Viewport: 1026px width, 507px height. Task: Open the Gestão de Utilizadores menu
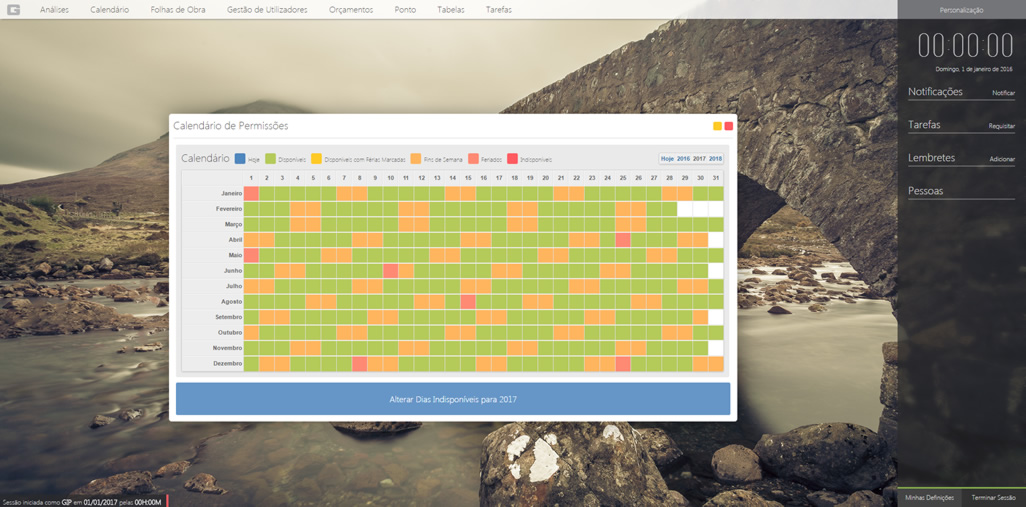[x=267, y=10]
